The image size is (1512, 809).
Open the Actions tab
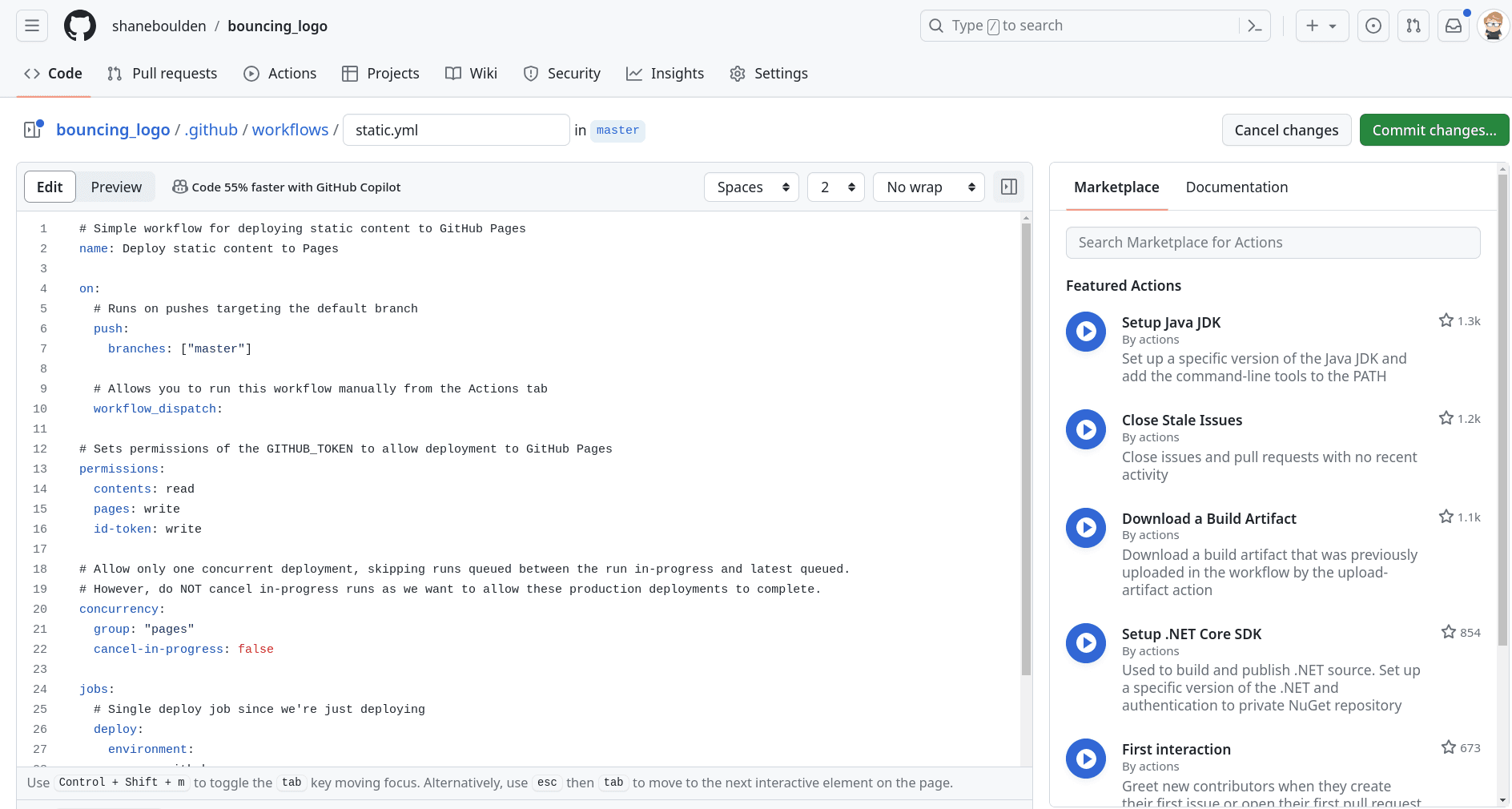(x=280, y=74)
